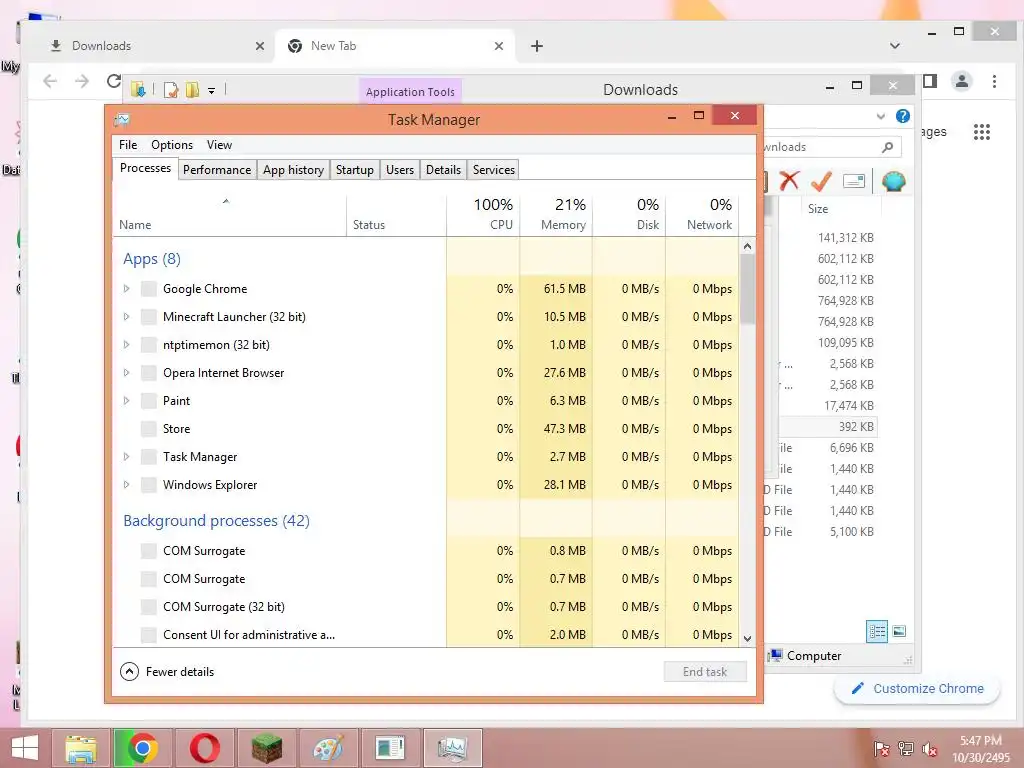
Task: Expand the Google Chrome process
Action: [x=127, y=289]
